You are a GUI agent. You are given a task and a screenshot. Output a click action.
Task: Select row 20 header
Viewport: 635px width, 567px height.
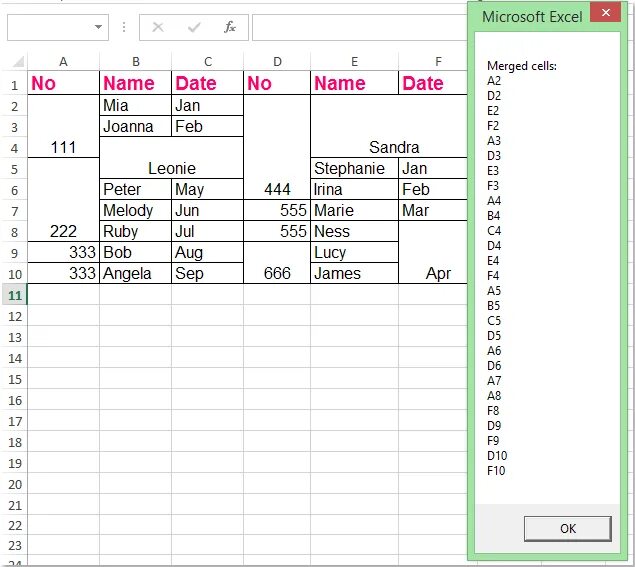15,484
